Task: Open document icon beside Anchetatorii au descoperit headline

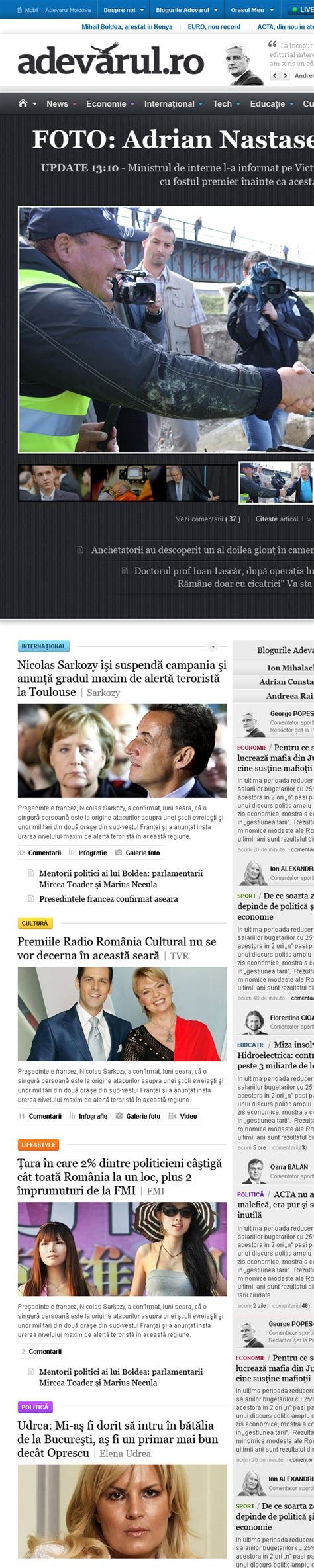Action: 80,550
